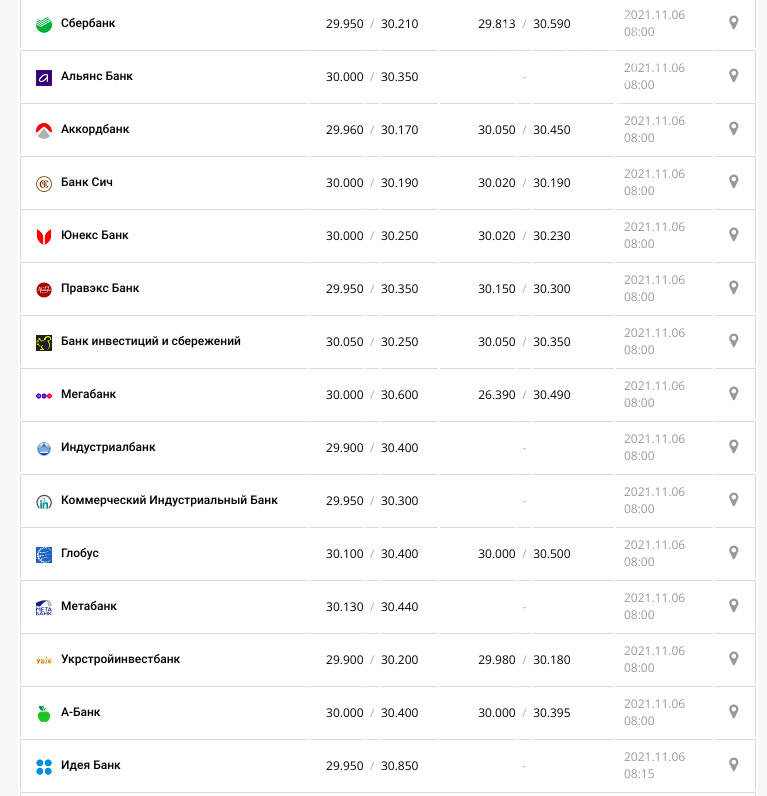Open map pin for Альянс Банк

pos(733,76)
